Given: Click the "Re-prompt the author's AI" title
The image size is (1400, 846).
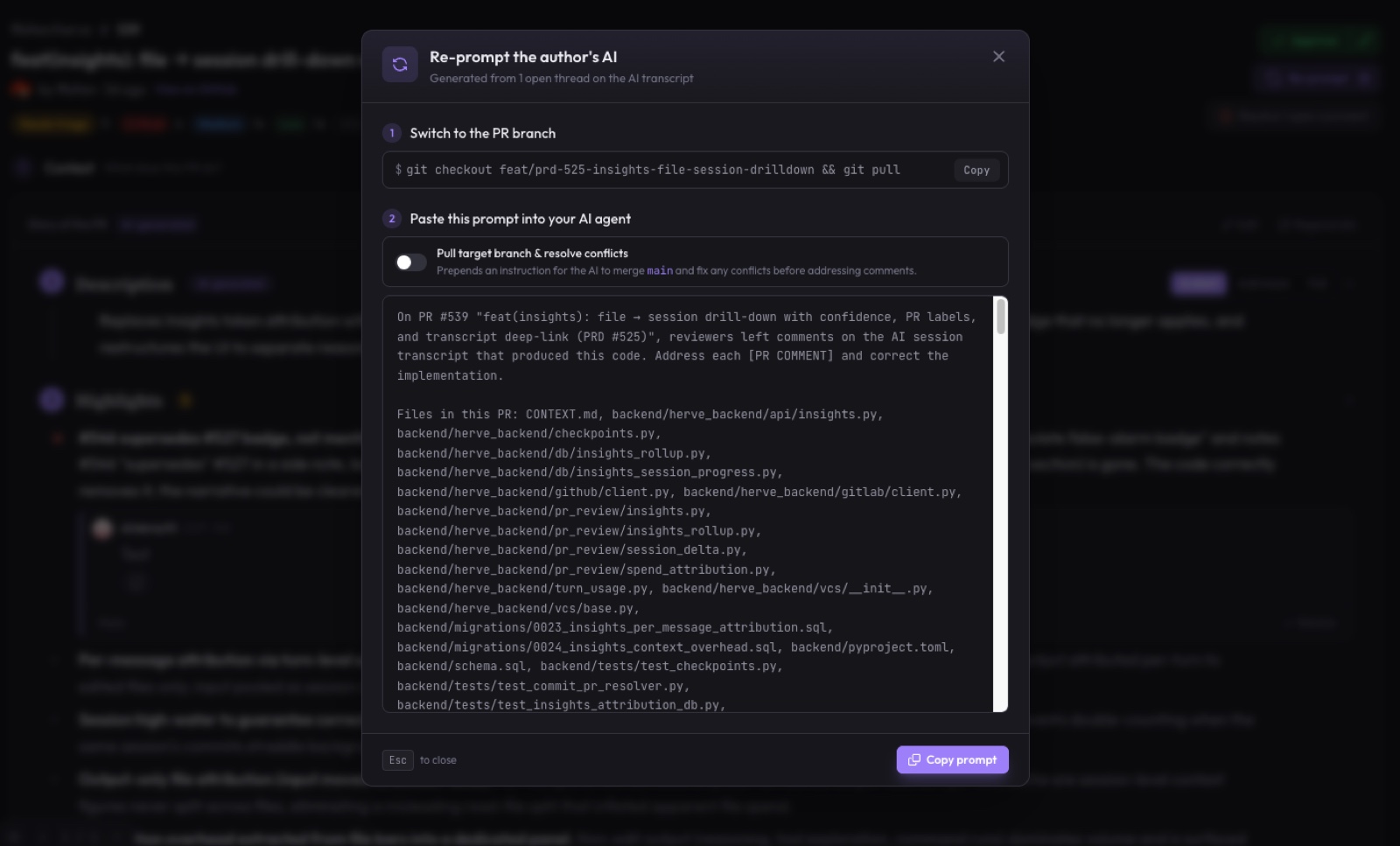Looking at the screenshot, I should coord(523,57).
